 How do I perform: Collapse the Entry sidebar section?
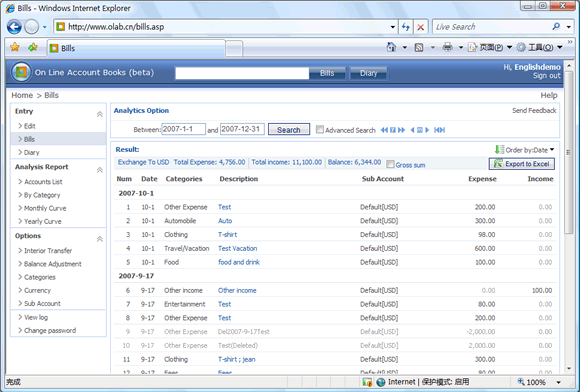point(100,114)
